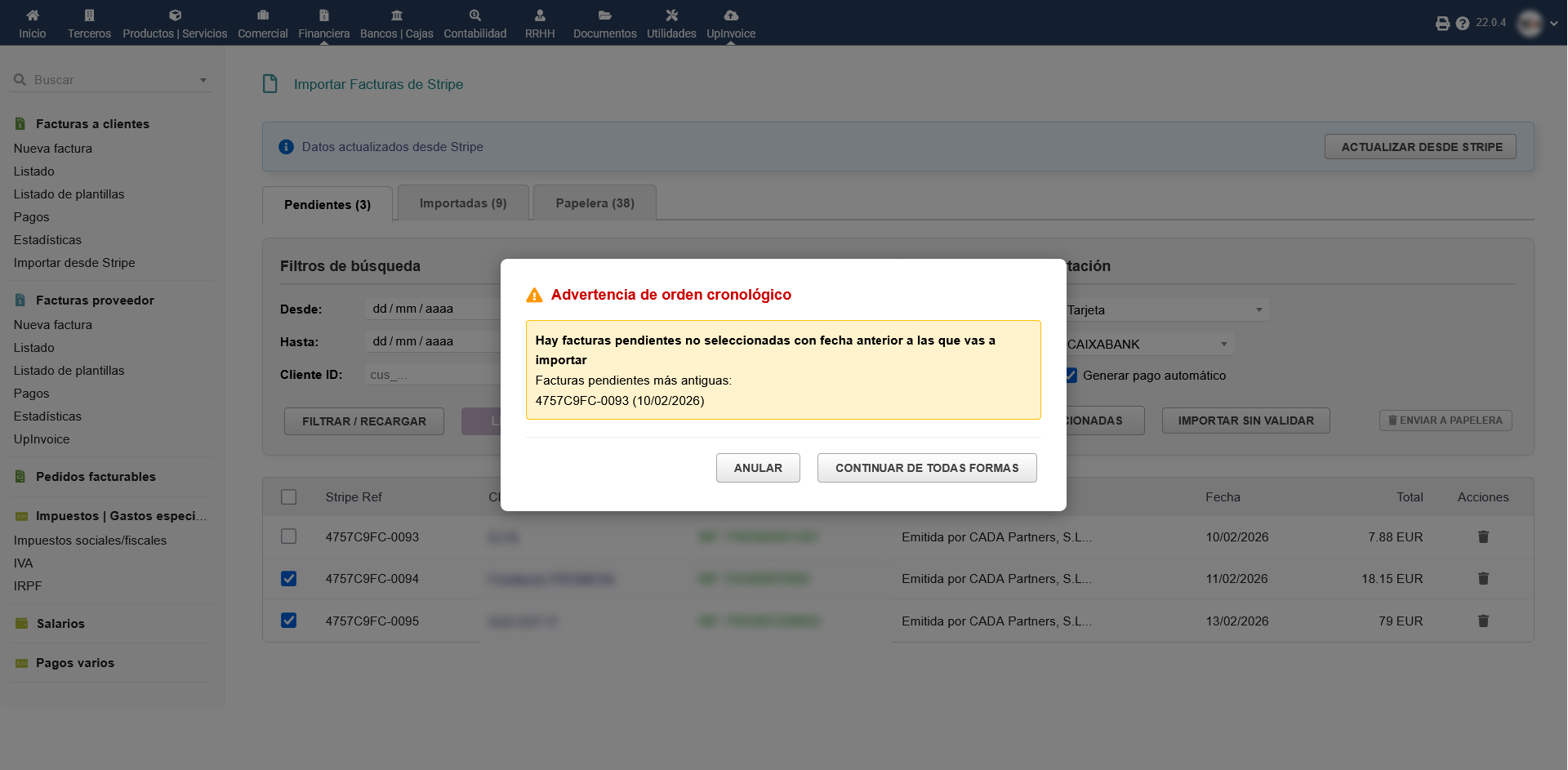This screenshot has height=770, width=1568.
Task: Delete invoice 4757C9FC-0093 with trash icon
Action: coord(1483,536)
